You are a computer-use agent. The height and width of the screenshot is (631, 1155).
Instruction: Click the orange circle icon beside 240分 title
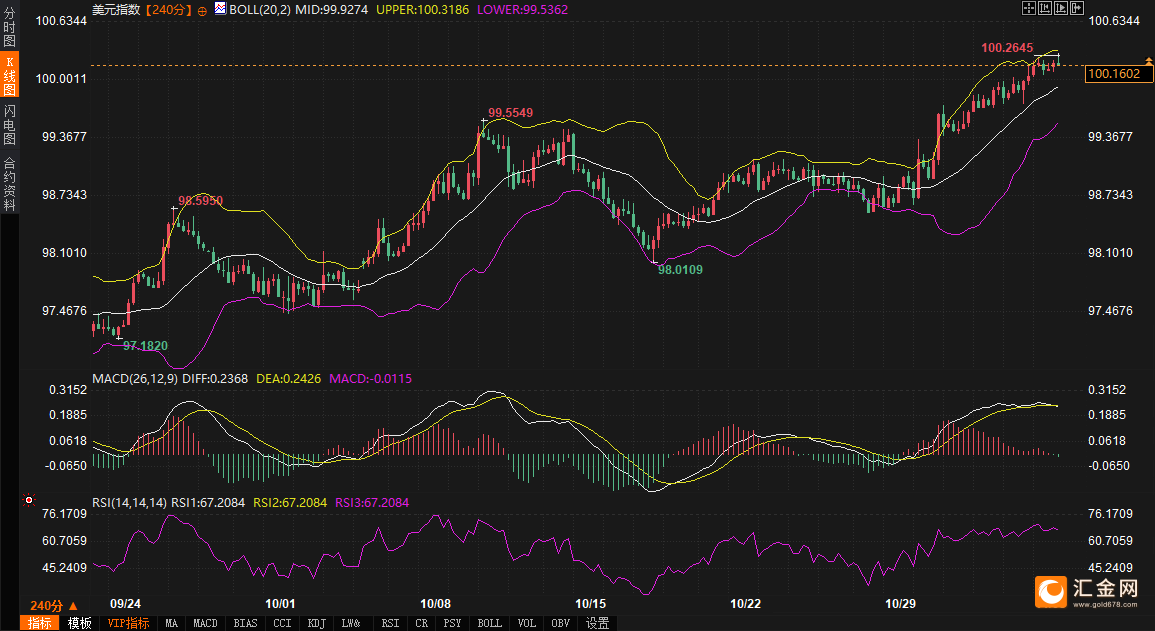coord(203,9)
